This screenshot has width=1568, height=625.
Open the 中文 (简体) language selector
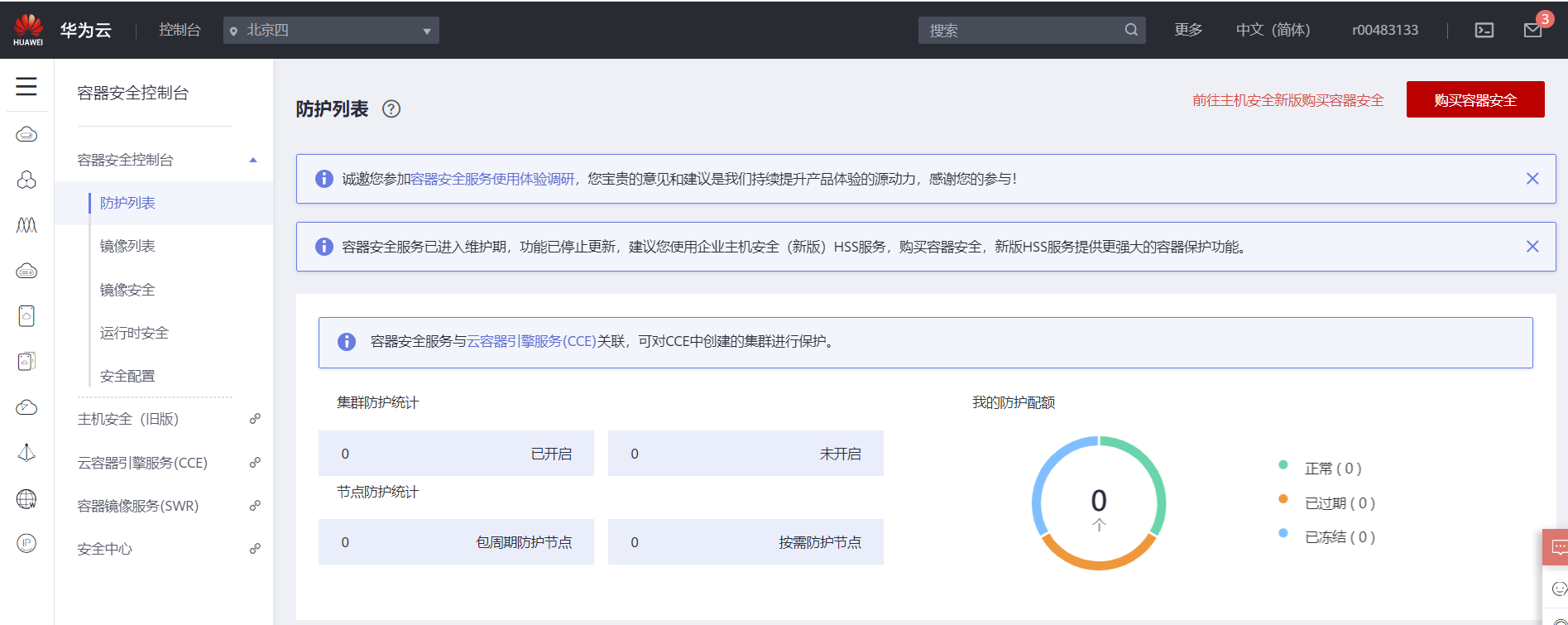point(1273,30)
